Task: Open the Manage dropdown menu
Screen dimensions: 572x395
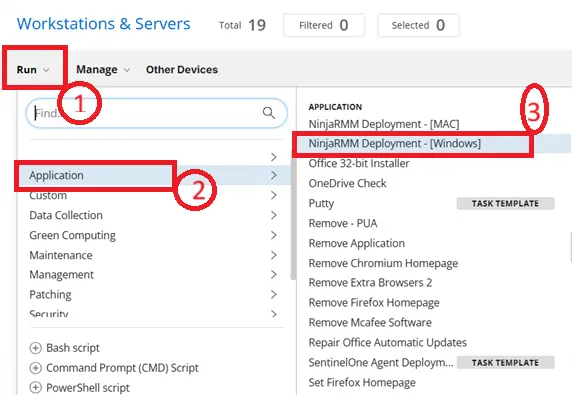Action: (x=103, y=69)
